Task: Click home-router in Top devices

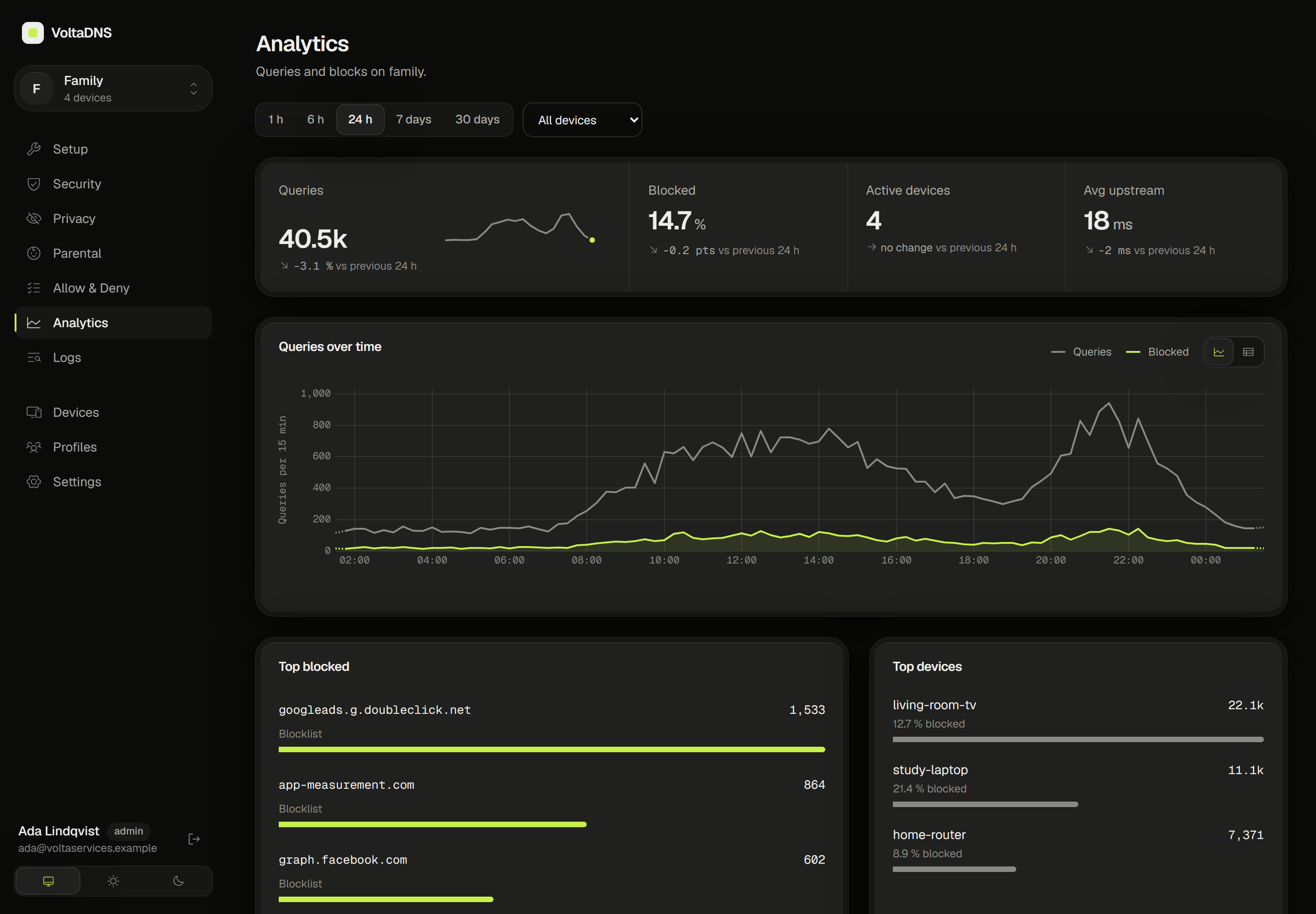Action: [929, 834]
